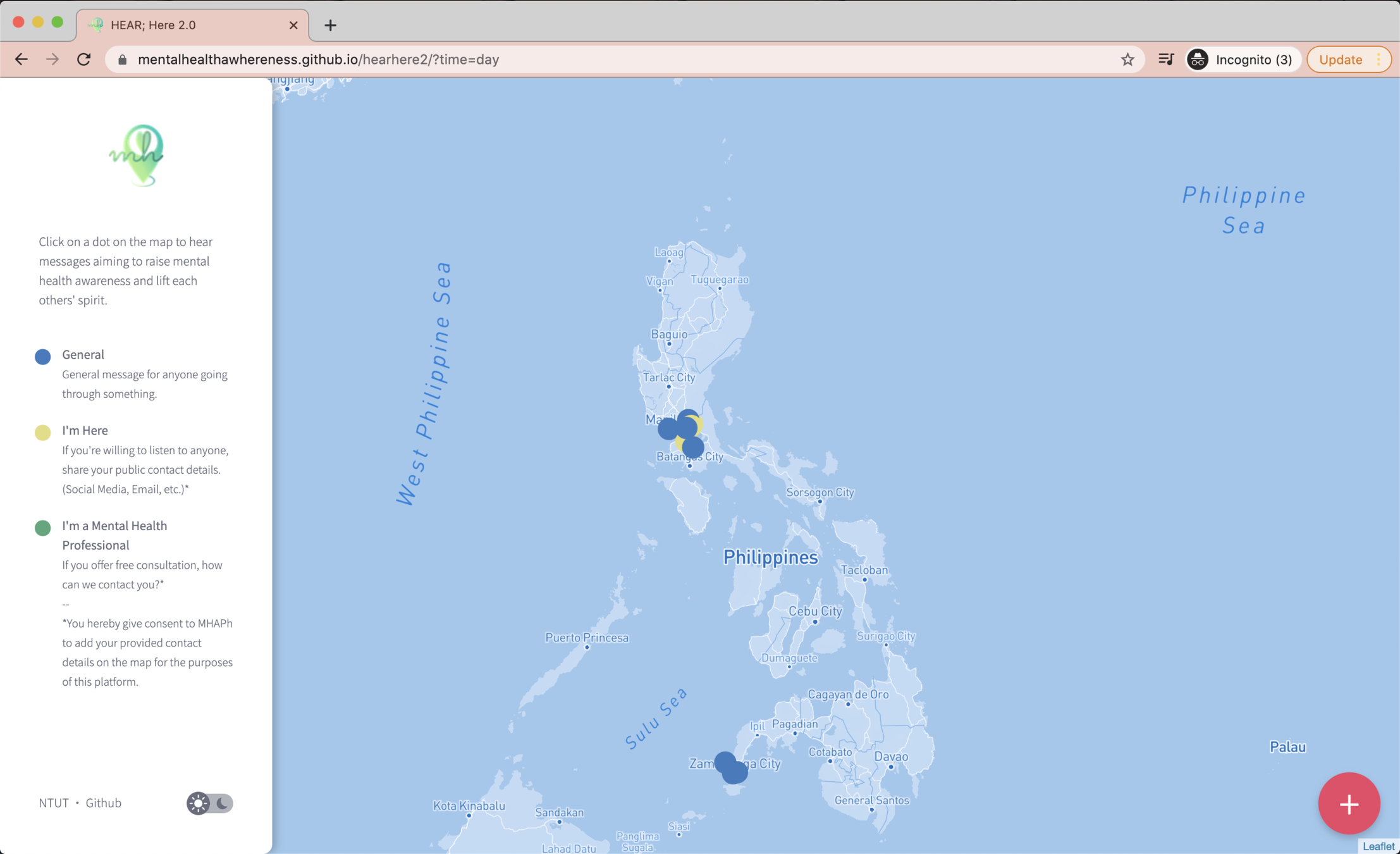Screen dimensions: 1400x854
Task: Open Incognito profile menu
Action: pos(1241,59)
